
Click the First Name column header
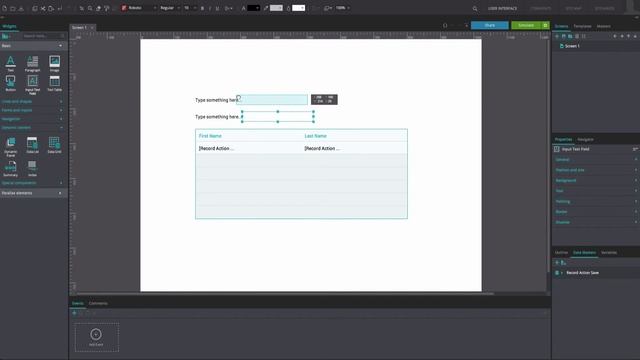pyautogui.click(x=210, y=136)
